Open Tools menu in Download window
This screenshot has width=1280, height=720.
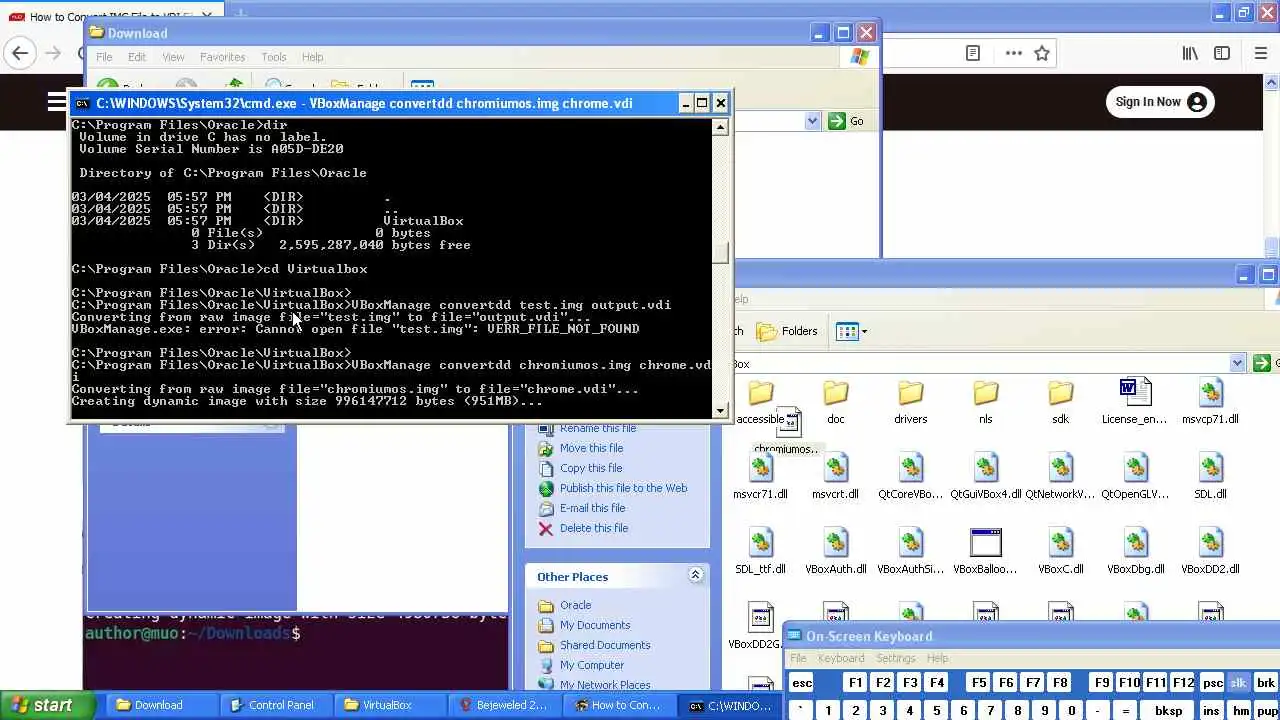pyautogui.click(x=274, y=57)
